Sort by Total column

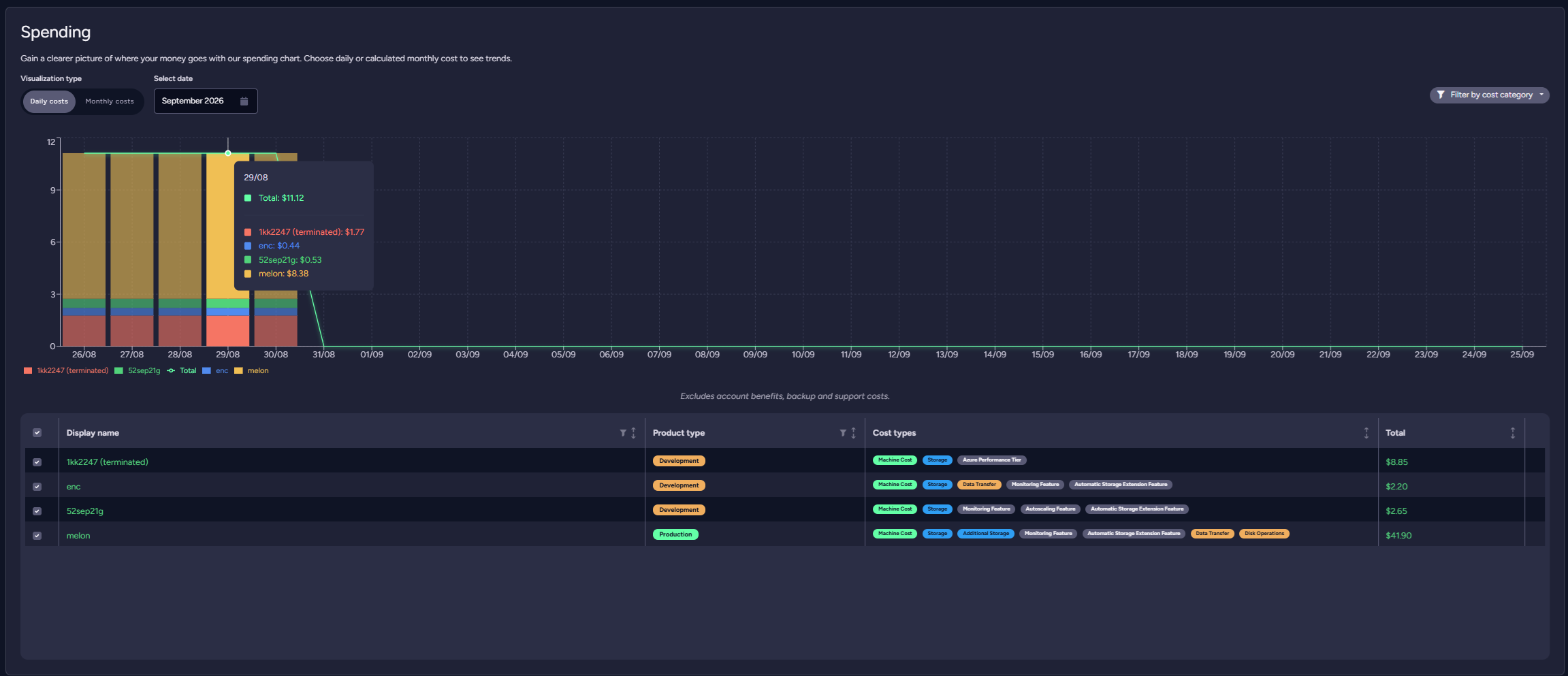pos(1512,433)
